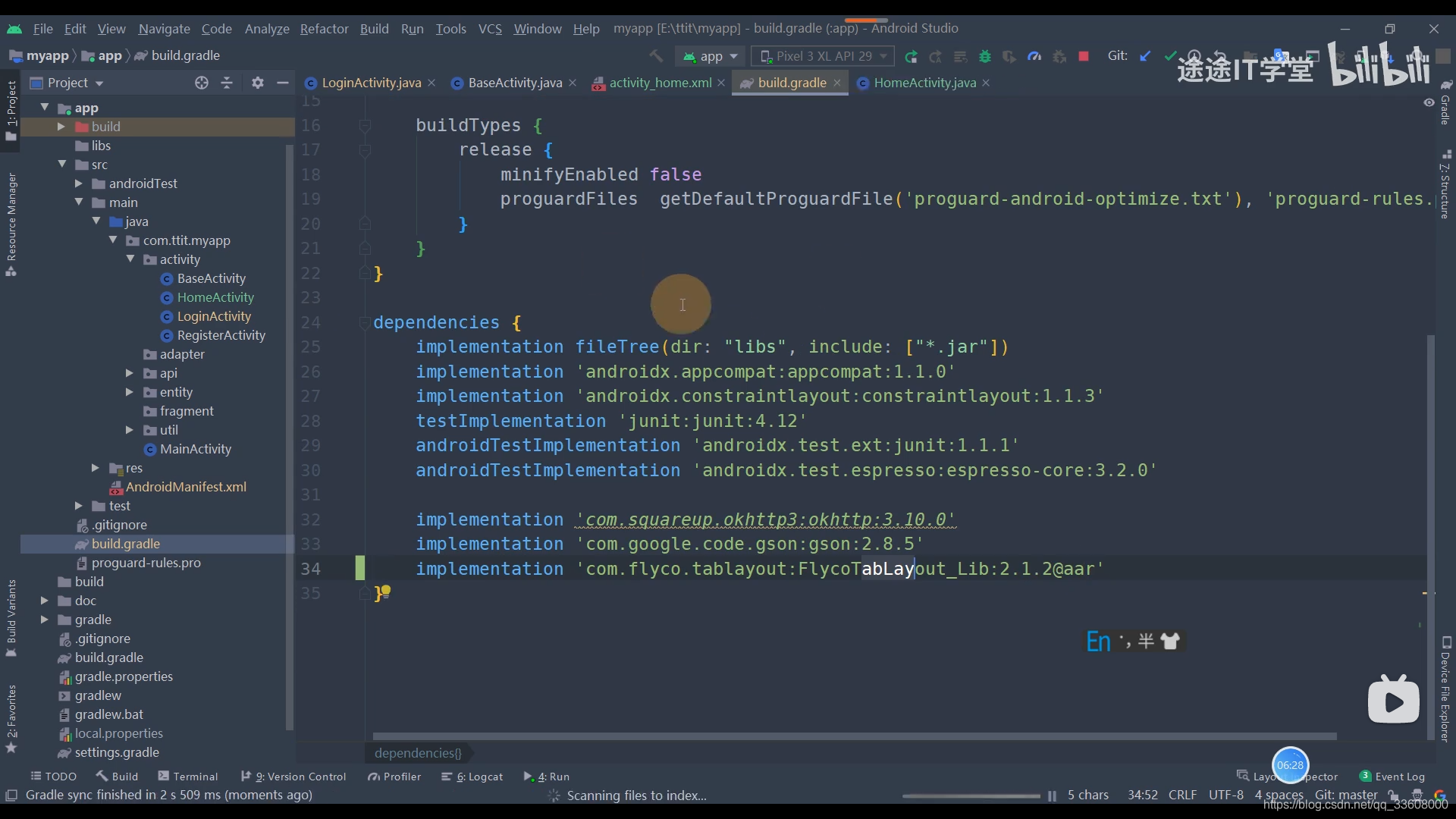The height and width of the screenshot is (819, 1456).
Task: Open the VCS menu
Action: click(490, 29)
